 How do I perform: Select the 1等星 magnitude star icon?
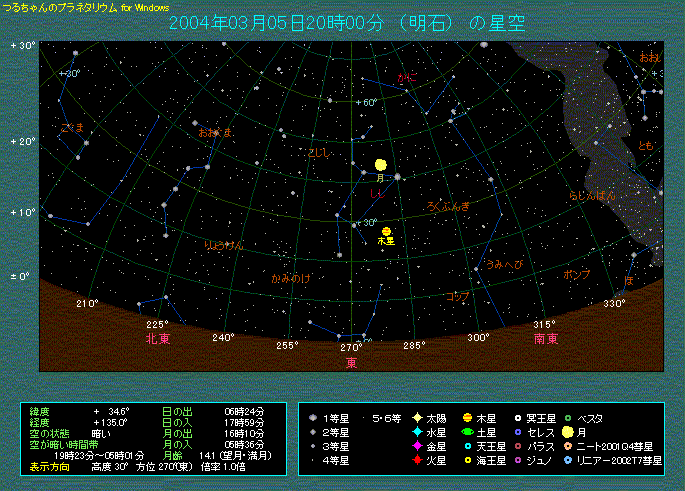pyautogui.click(x=314, y=417)
